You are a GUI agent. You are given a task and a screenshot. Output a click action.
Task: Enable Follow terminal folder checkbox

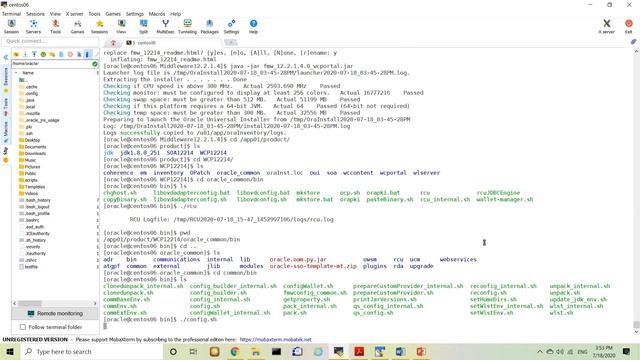pos(23,327)
